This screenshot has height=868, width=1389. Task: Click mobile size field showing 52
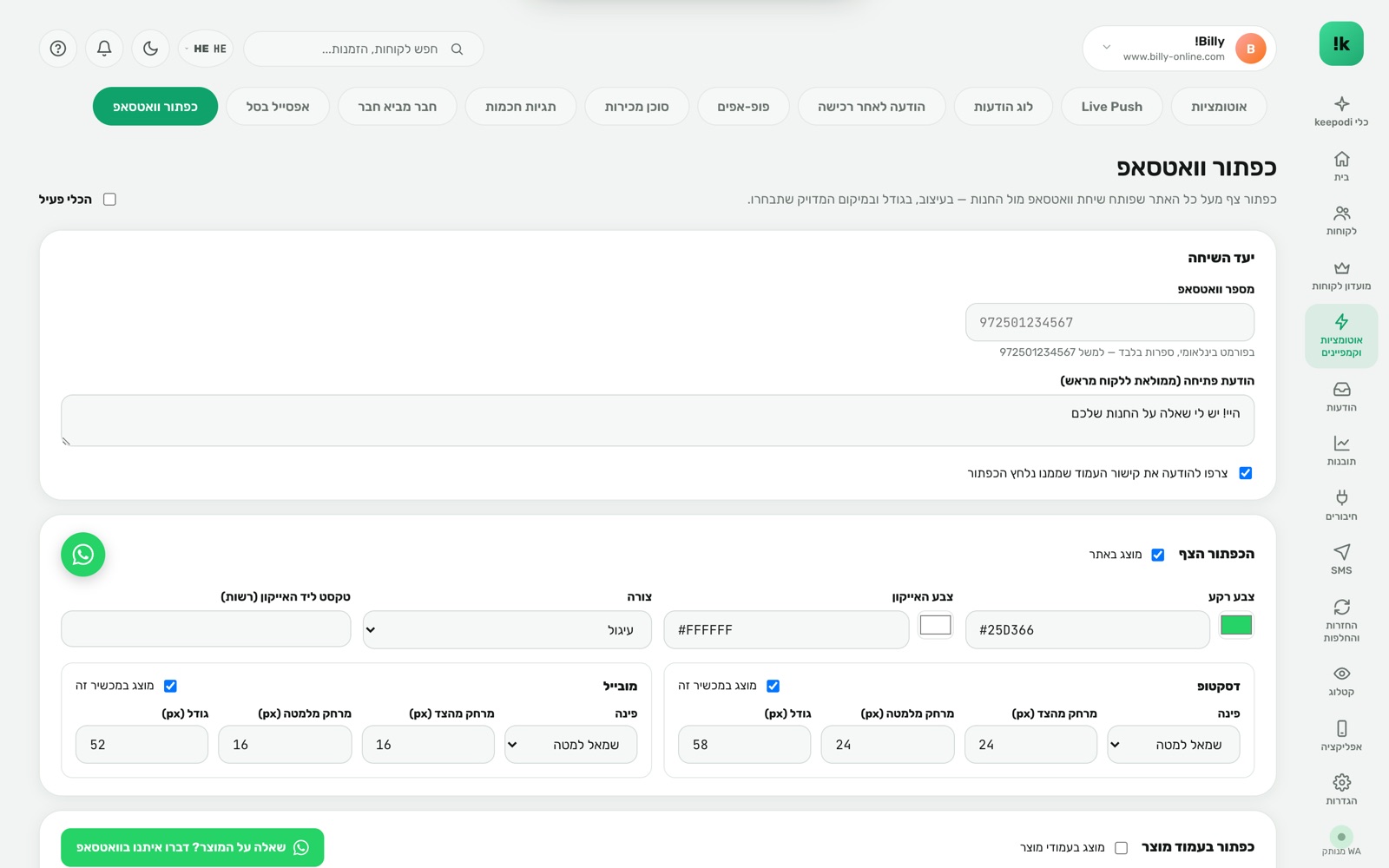click(x=142, y=745)
